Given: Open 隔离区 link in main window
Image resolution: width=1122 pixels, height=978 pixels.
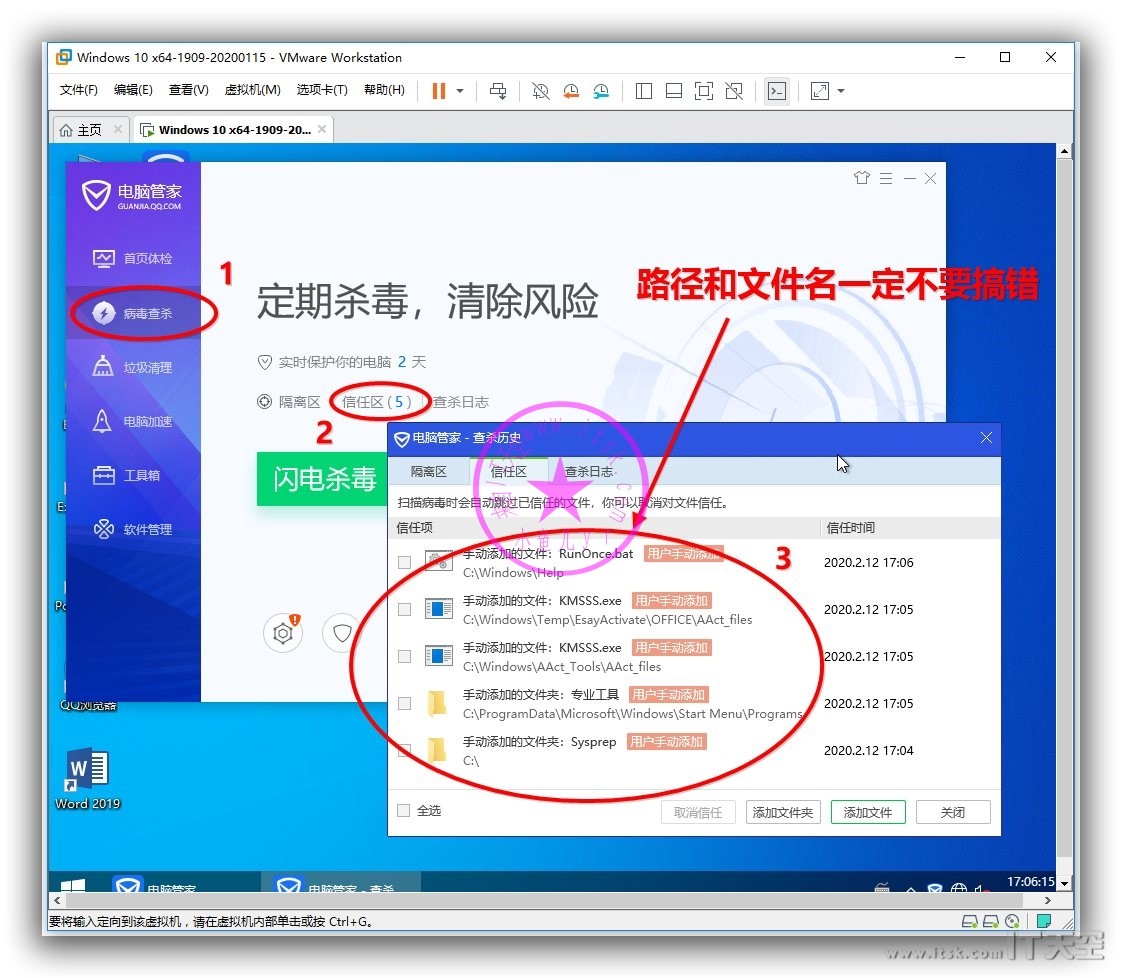Looking at the screenshot, I should (299, 402).
